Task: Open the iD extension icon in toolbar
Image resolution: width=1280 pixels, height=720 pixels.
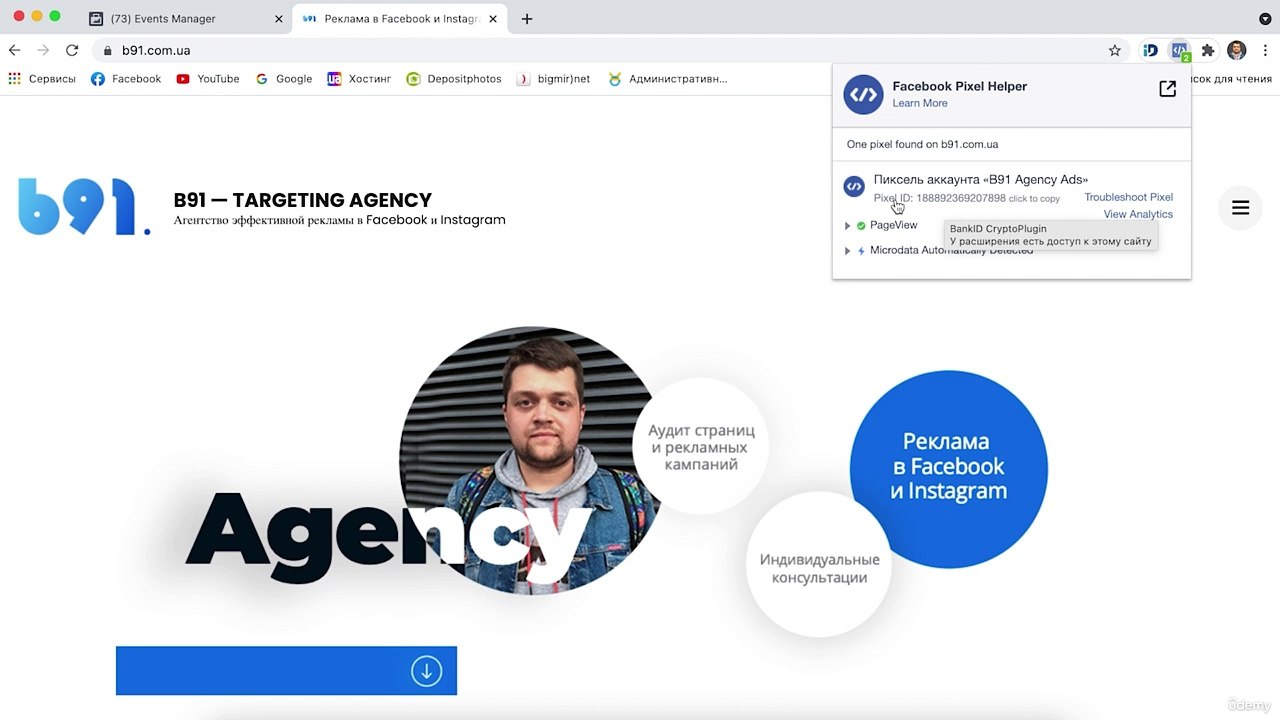Action: (1150, 50)
